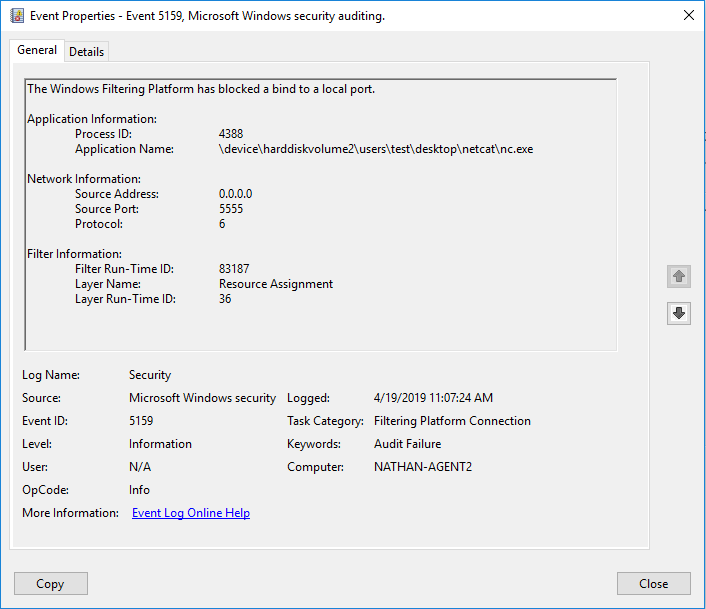
Task: Click the Resource Assignment layer name
Action: 276,284
